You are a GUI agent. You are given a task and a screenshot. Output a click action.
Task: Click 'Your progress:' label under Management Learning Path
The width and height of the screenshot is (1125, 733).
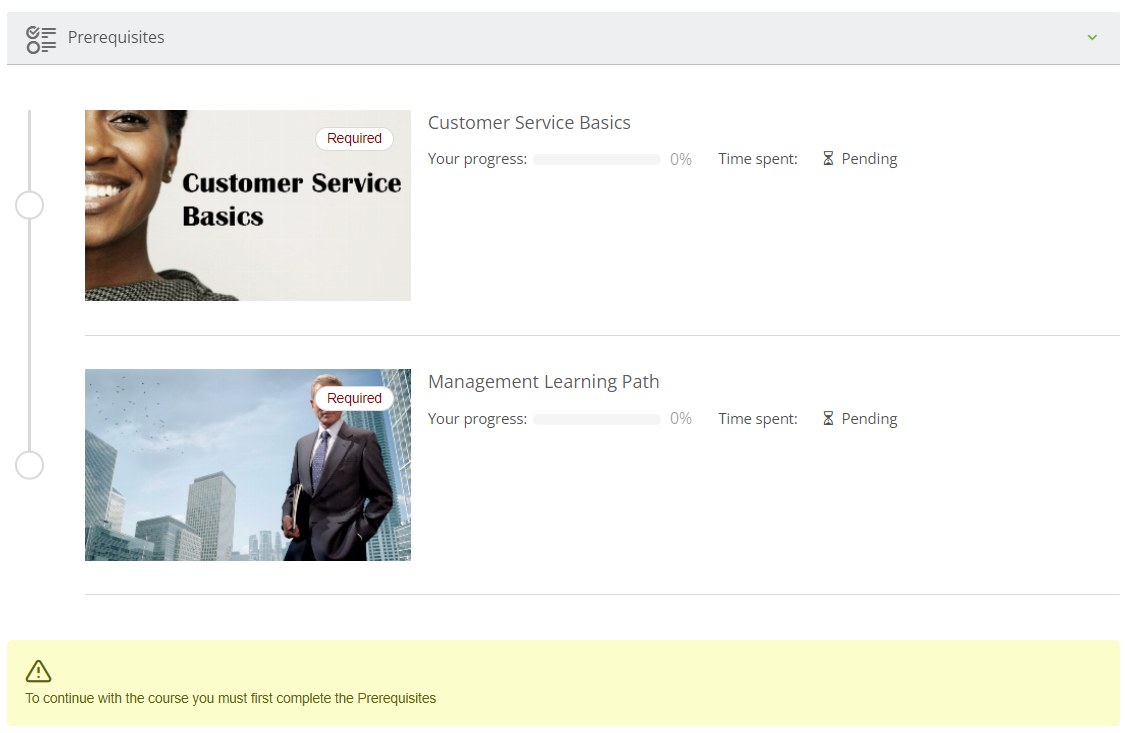[x=478, y=419]
